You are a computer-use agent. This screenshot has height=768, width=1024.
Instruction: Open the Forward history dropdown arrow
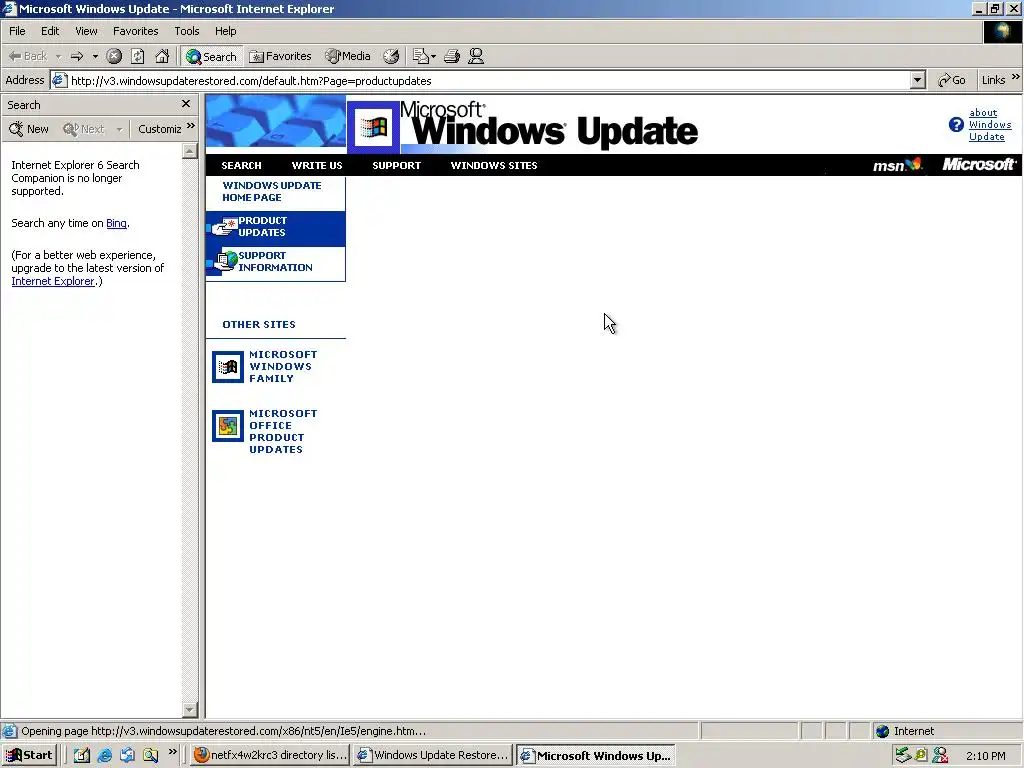point(95,57)
